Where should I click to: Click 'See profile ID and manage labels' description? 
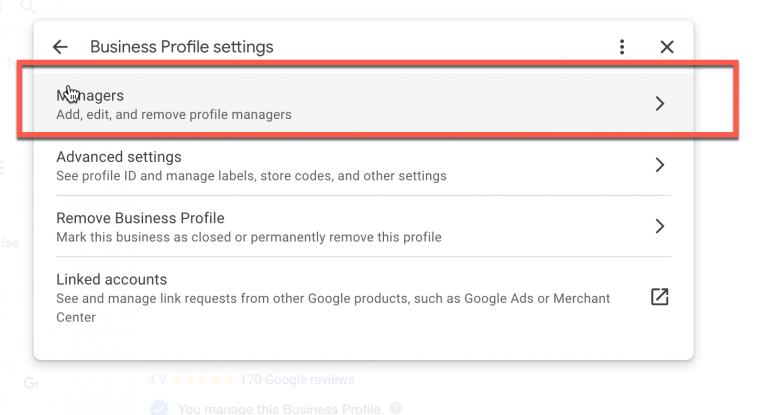pos(251,176)
